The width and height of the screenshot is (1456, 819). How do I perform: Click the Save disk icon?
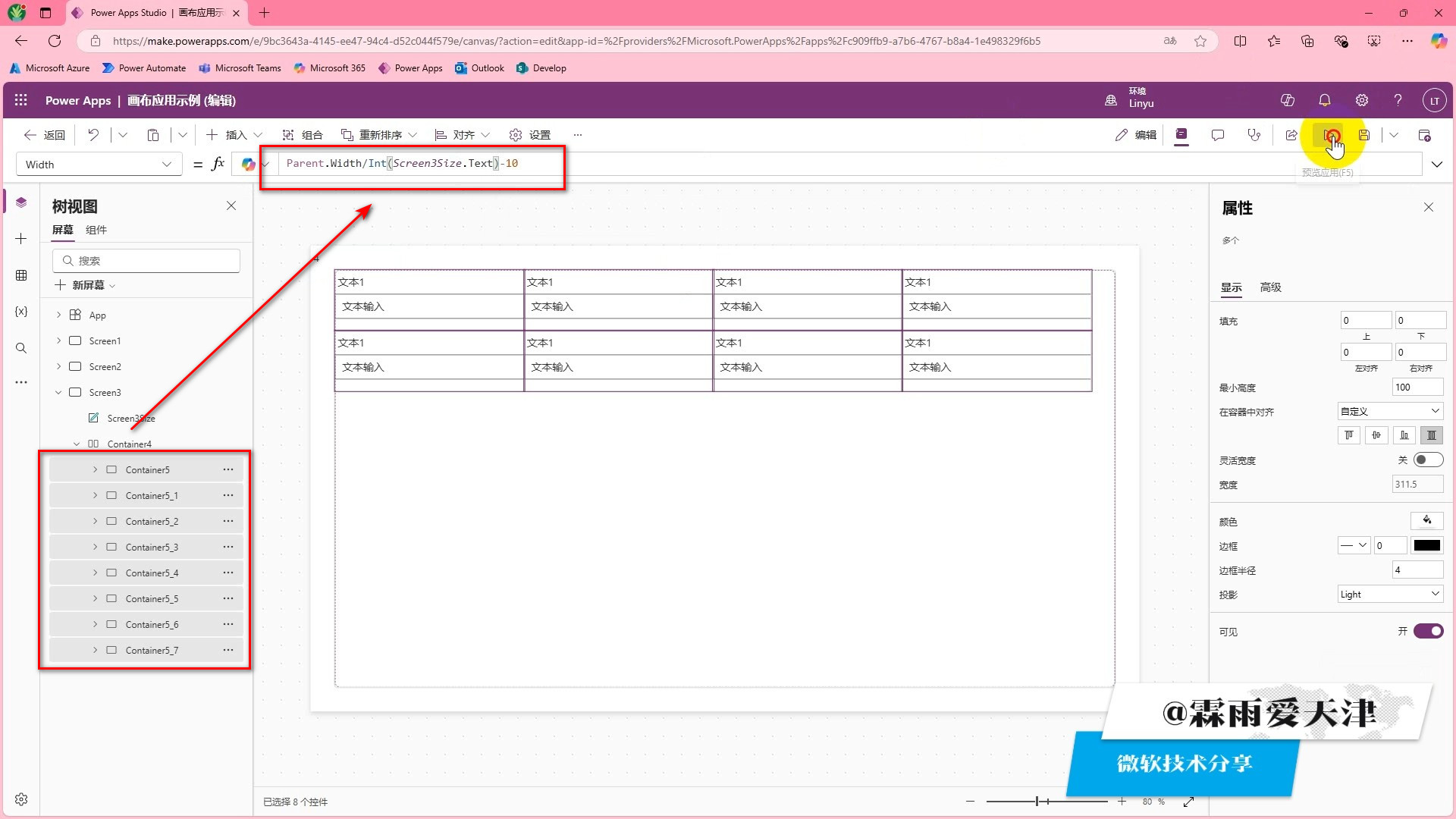1363,135
